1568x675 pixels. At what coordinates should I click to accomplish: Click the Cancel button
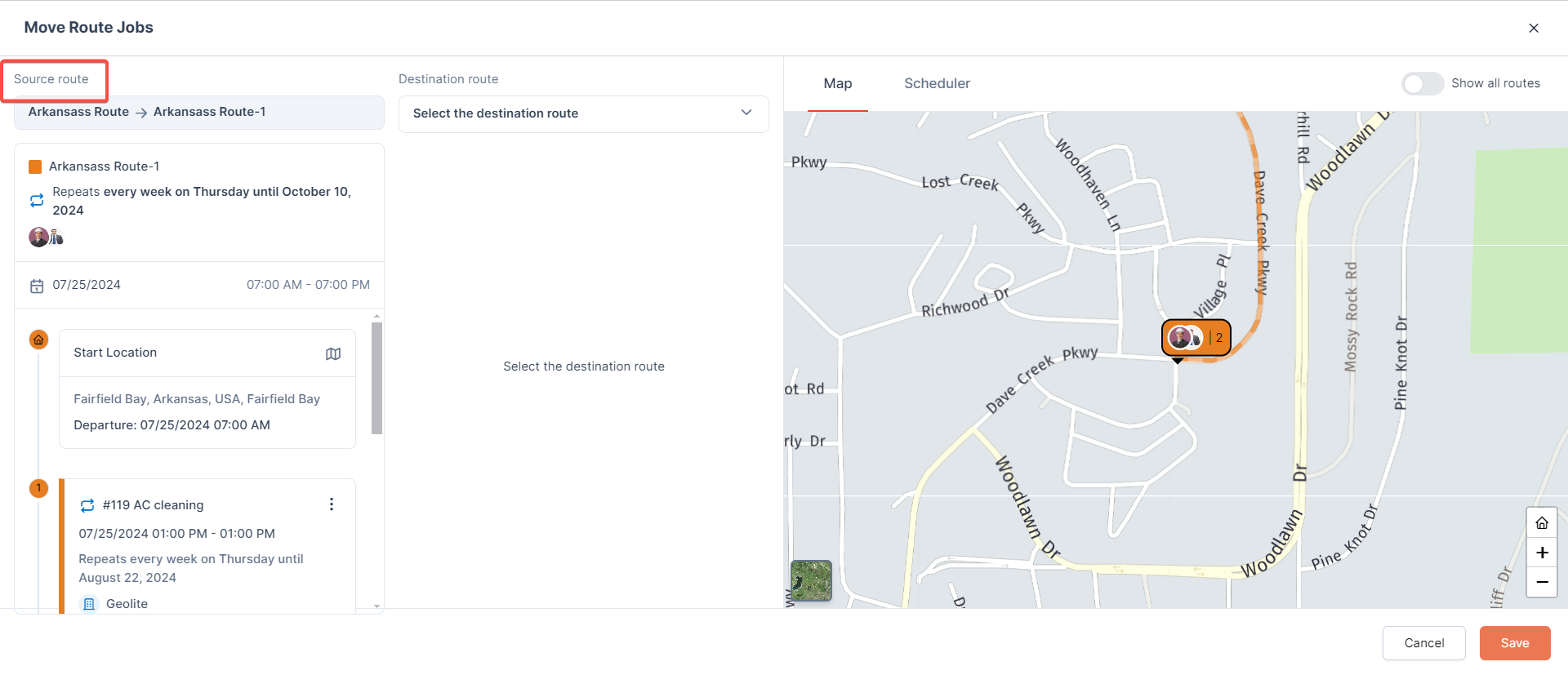pos(1423,643)
